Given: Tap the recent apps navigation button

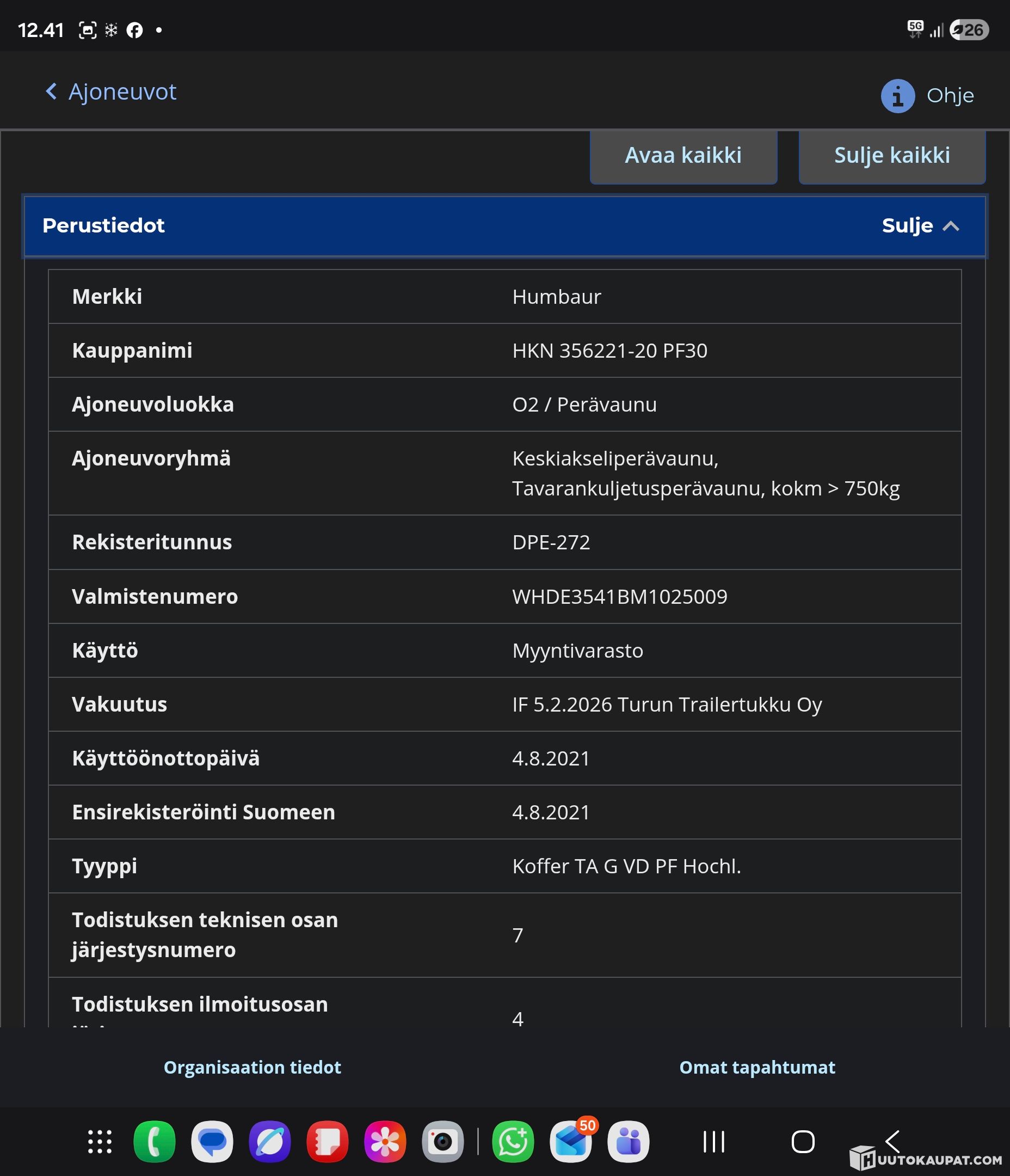Looking at the screenshot, I should (x=714, y=1141).
